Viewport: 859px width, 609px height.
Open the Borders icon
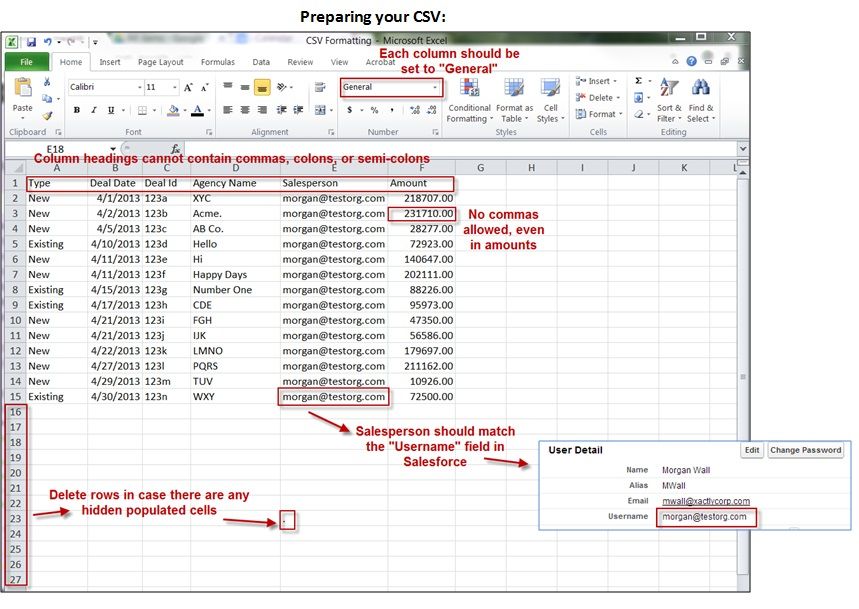click(x=142, y=110)
